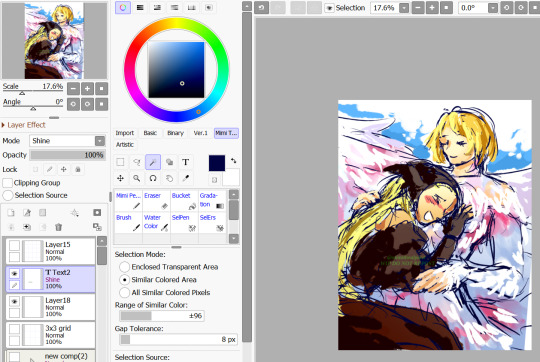This screenshot has height=362, width=540.
Task: Pick the Water Color brush preset
Action: (156, 222)
